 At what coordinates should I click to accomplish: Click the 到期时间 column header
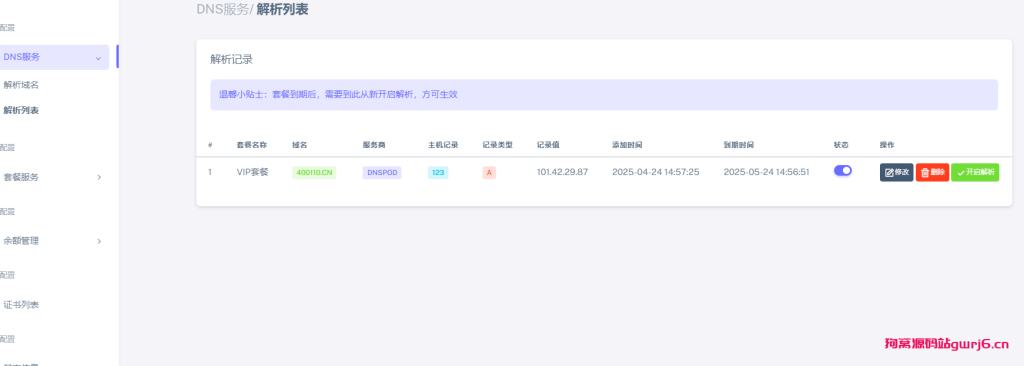[739, 144]
